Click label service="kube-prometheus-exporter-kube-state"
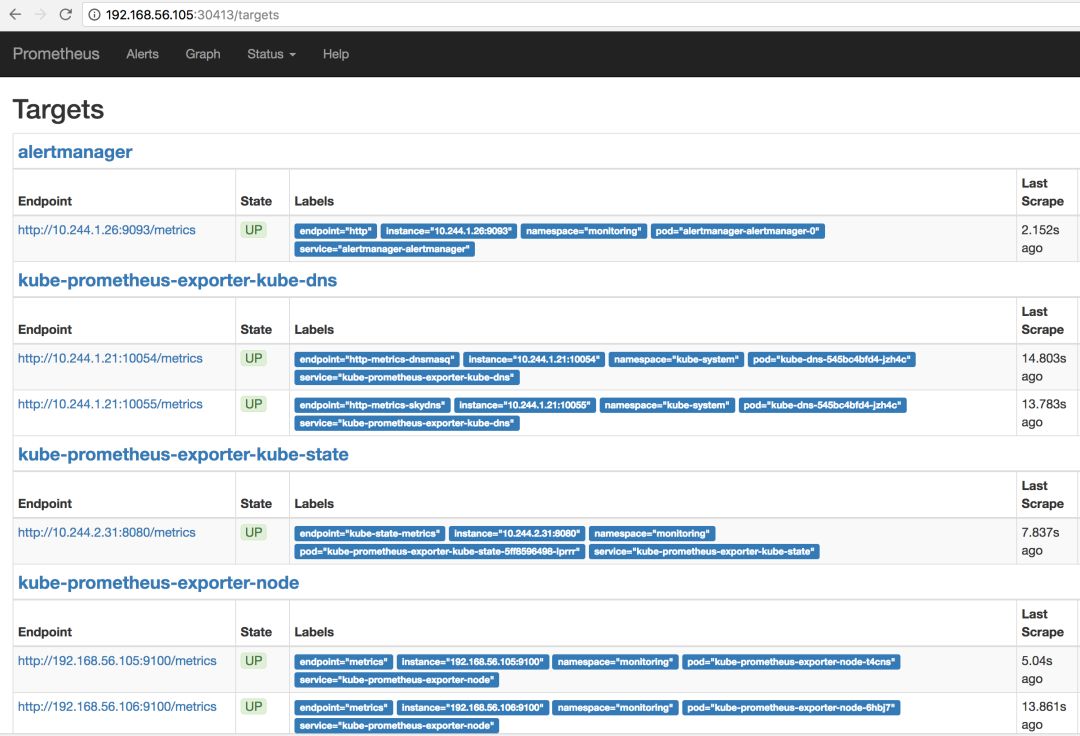The width and height of the screenshot is (1080, 736). tap(704, 551)
